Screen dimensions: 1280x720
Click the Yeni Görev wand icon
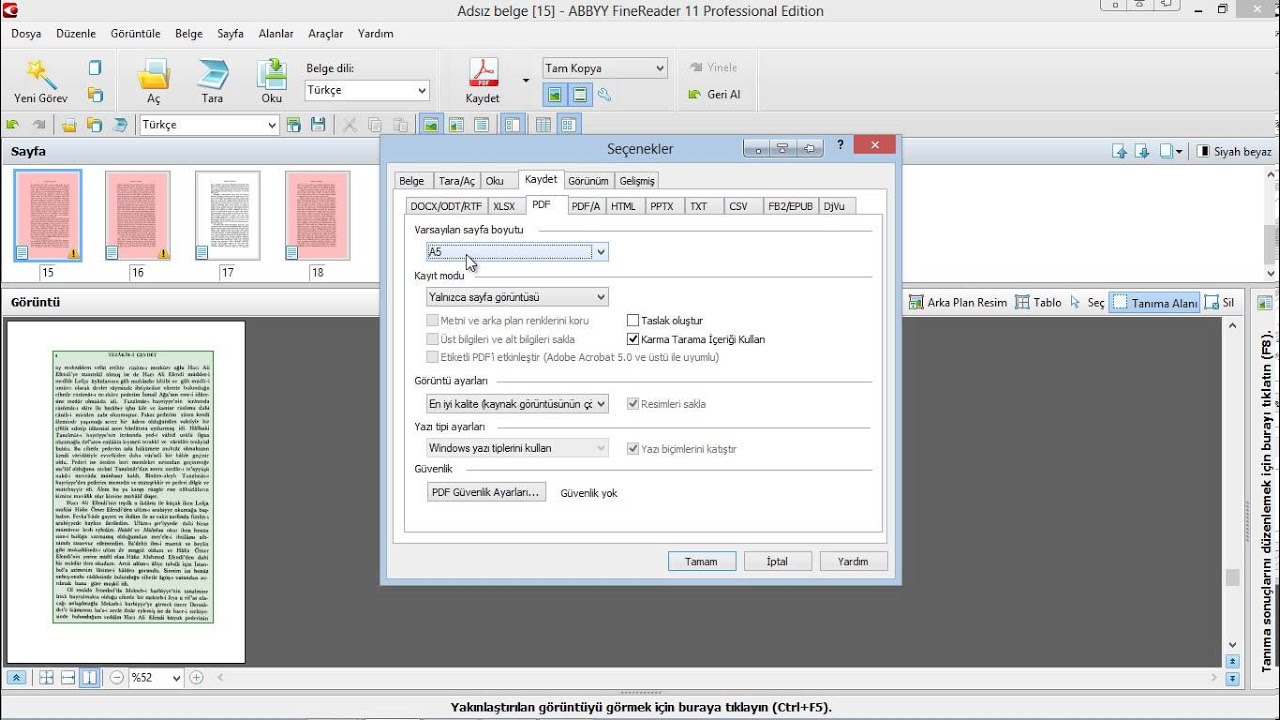40,74
